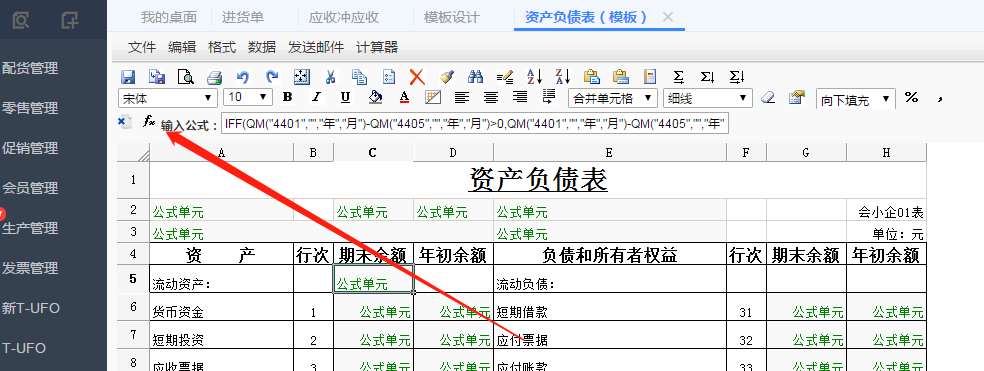The image size is (984, 371).
Task: Open 发票管理 in the sidebar
Action: click(x=30, y=268)
